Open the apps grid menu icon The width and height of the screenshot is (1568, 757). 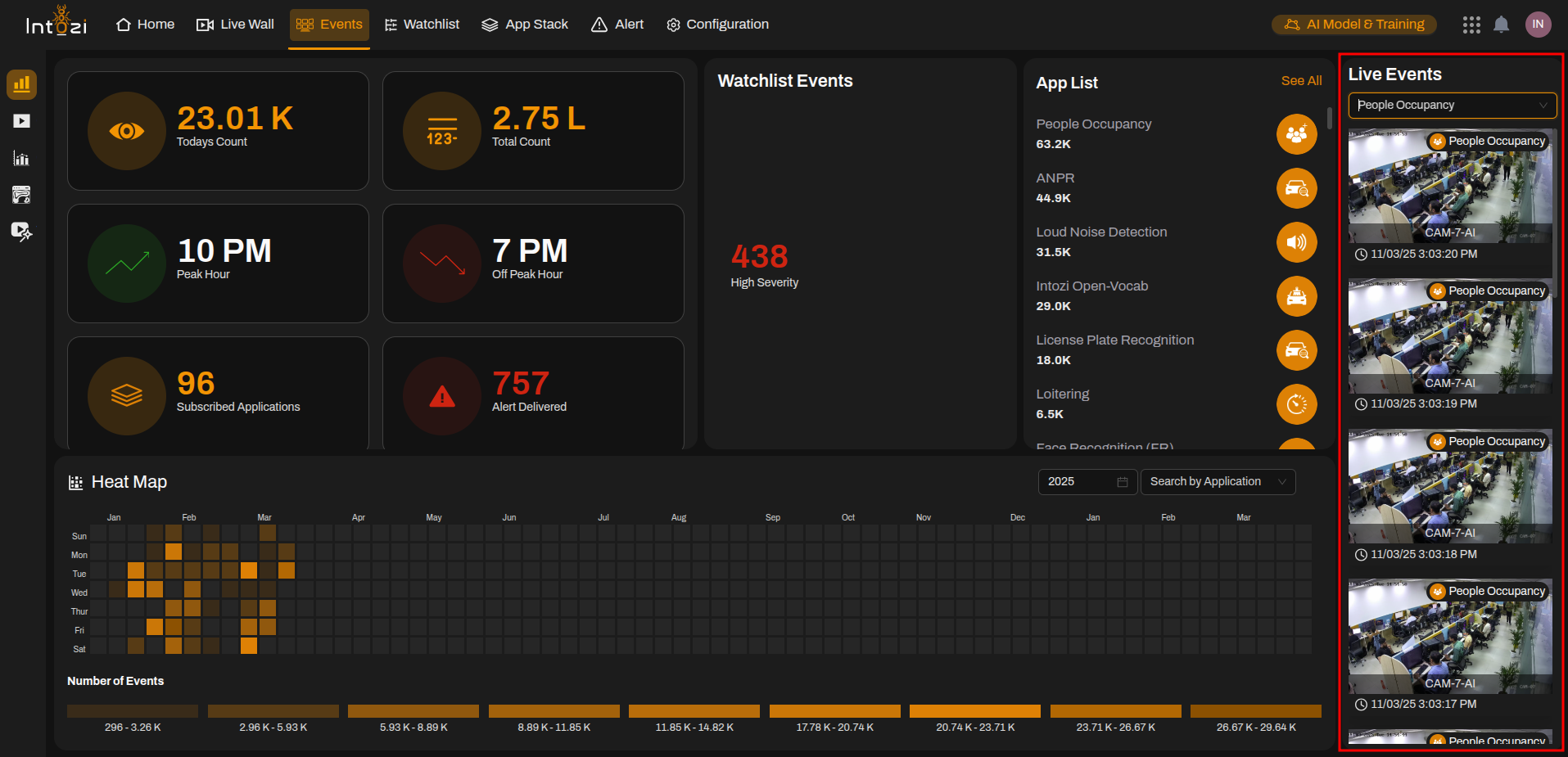pyautogui.click(x=1471, y=25)
